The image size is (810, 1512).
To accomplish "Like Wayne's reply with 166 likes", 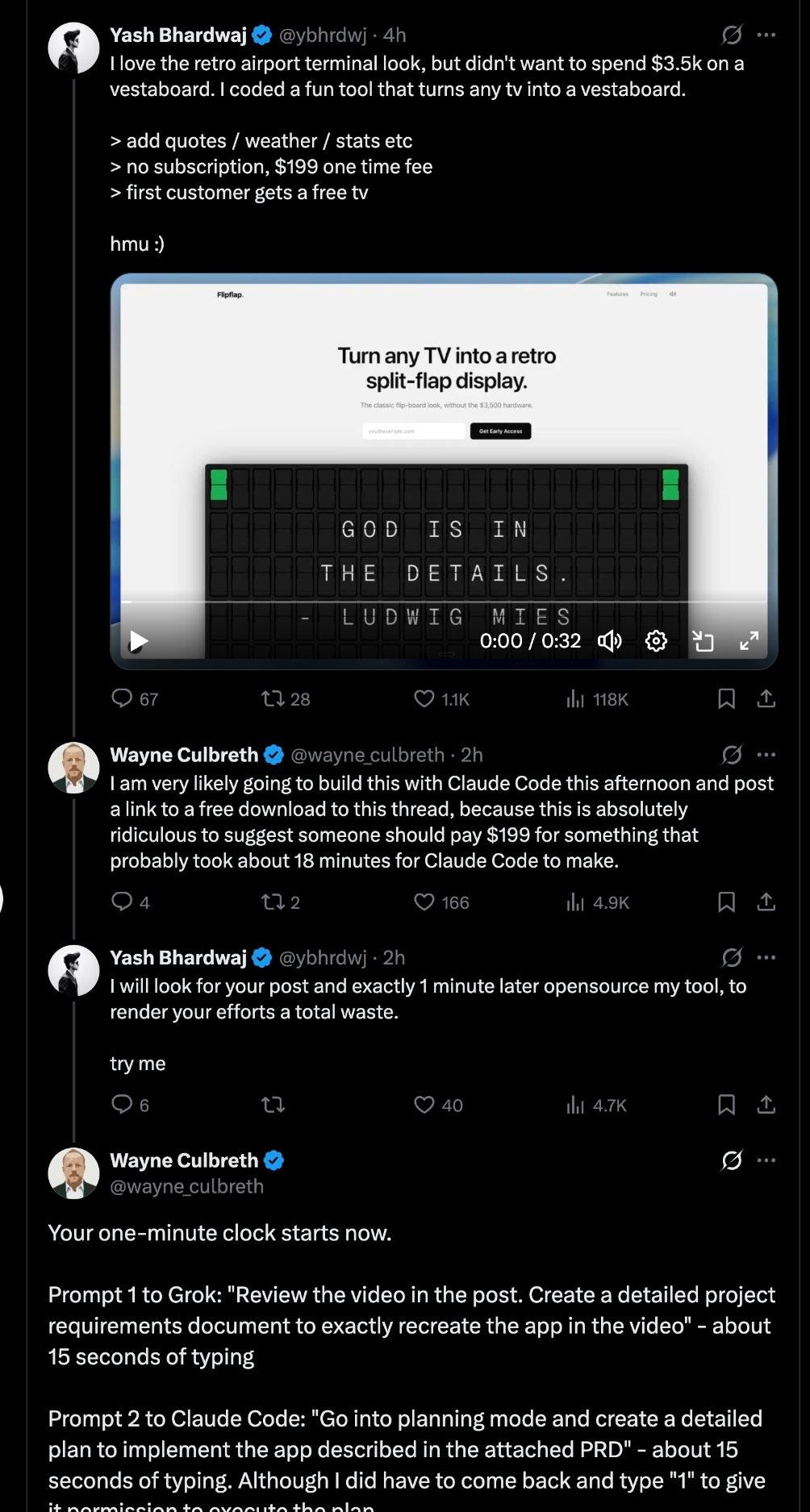I will (x=424, y=902).
